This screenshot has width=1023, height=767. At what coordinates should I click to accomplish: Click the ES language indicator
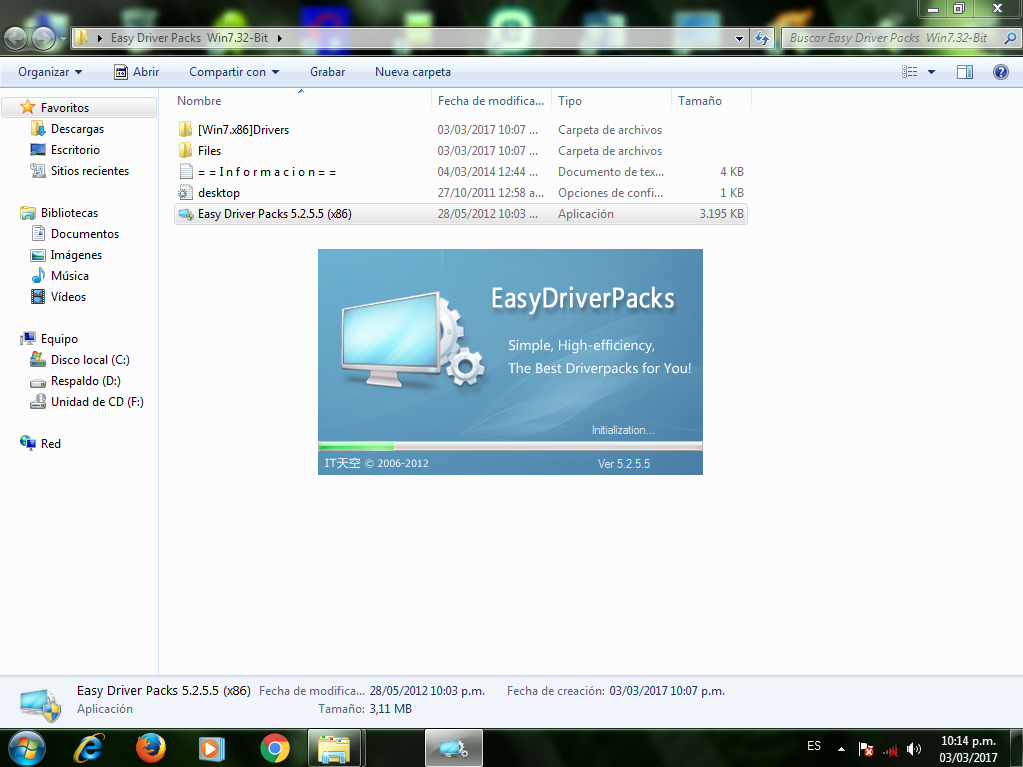pyautogui.click(x=814, y=745)
